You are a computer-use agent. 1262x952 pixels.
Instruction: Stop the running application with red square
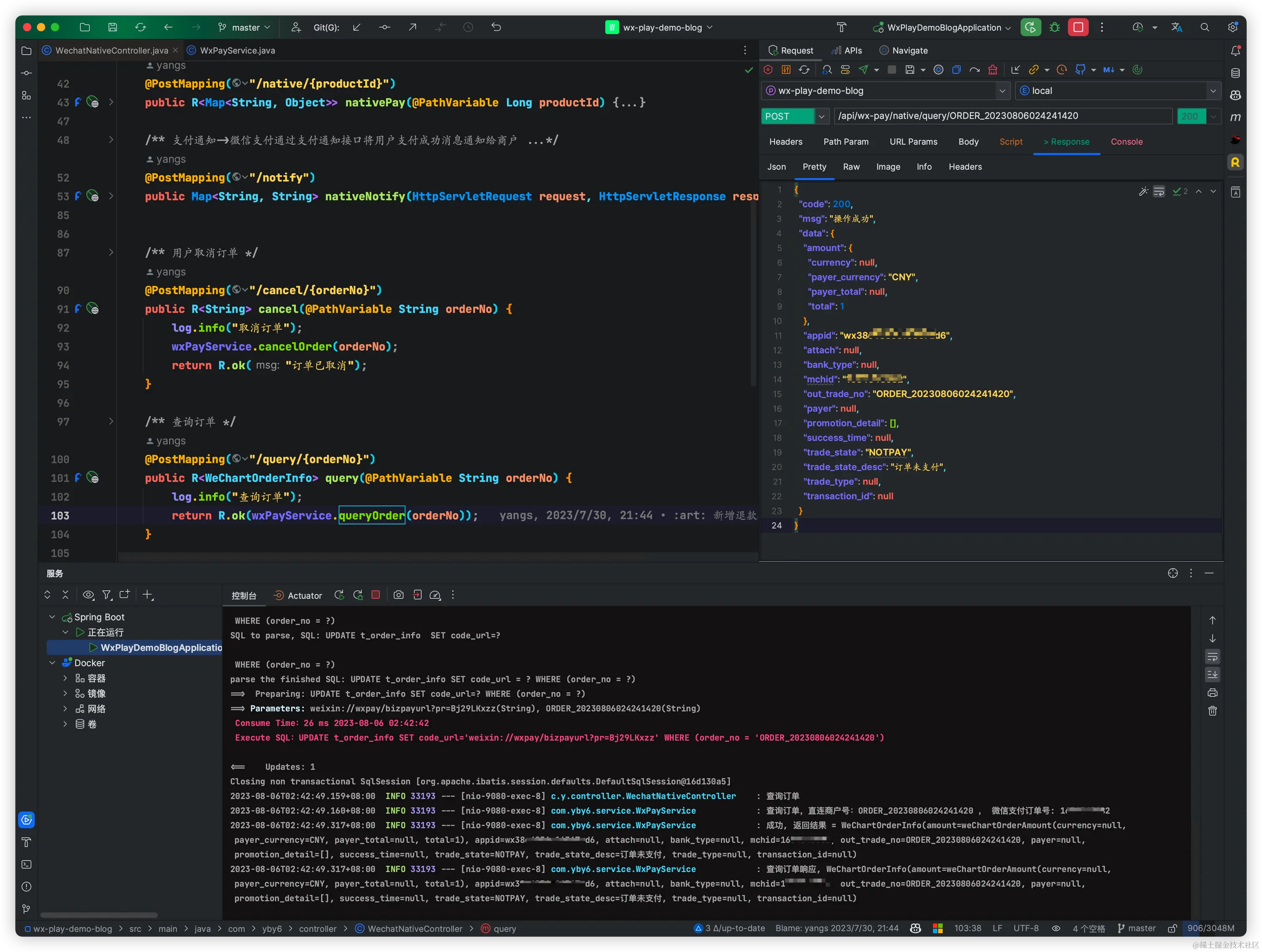pos(1078,28)
